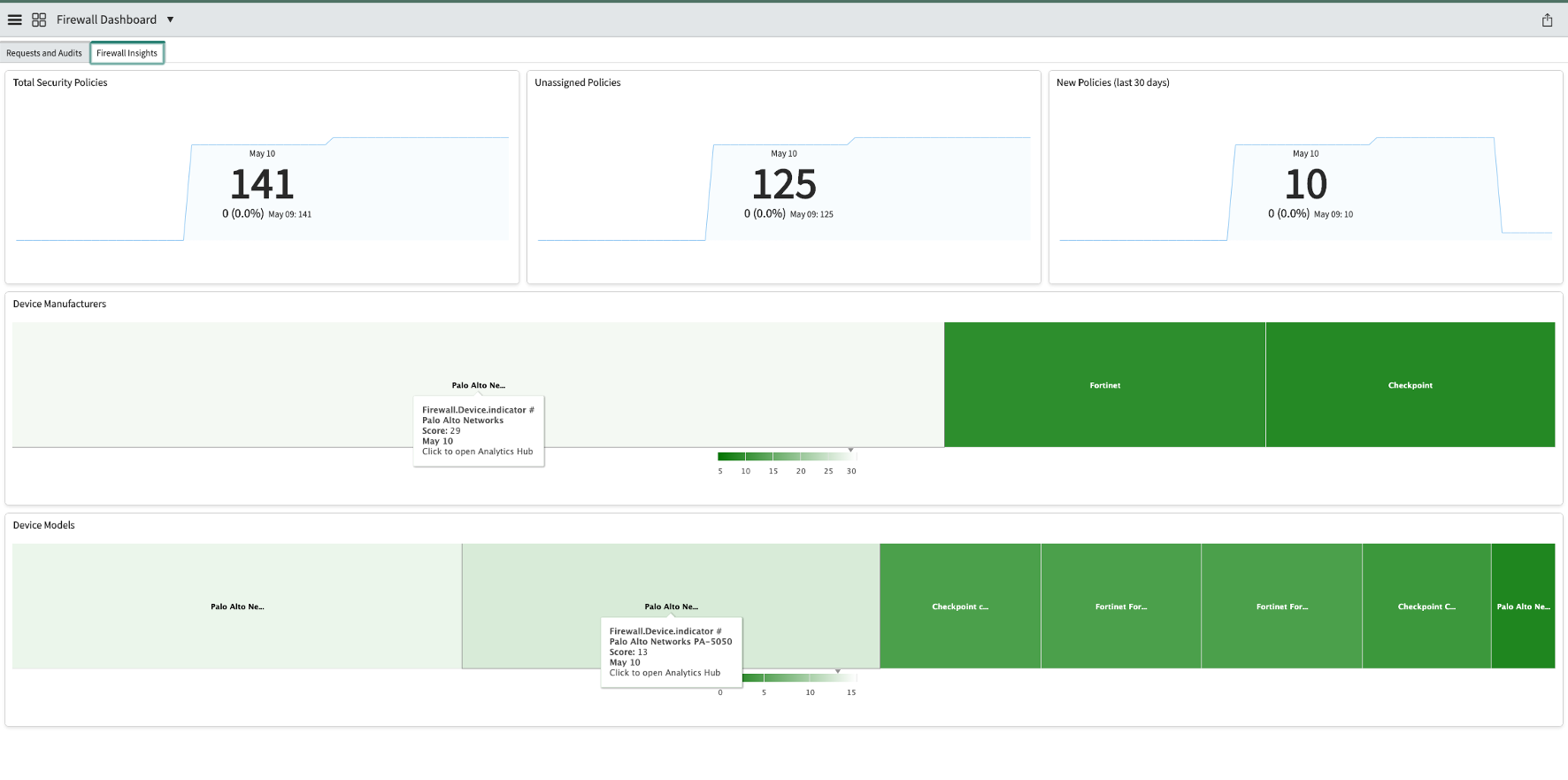Click the New Policies value 10

1306,184
